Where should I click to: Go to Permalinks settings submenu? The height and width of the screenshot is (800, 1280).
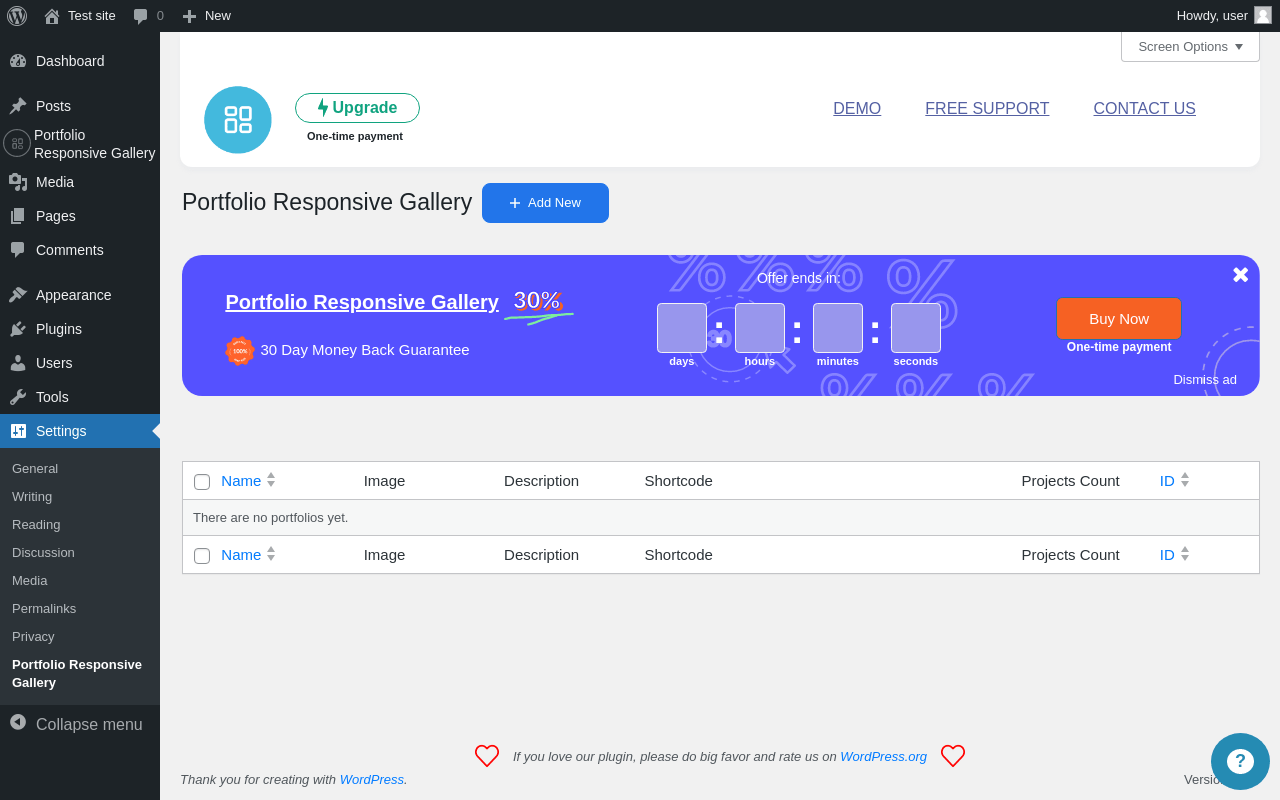click(x=44, y=609)
